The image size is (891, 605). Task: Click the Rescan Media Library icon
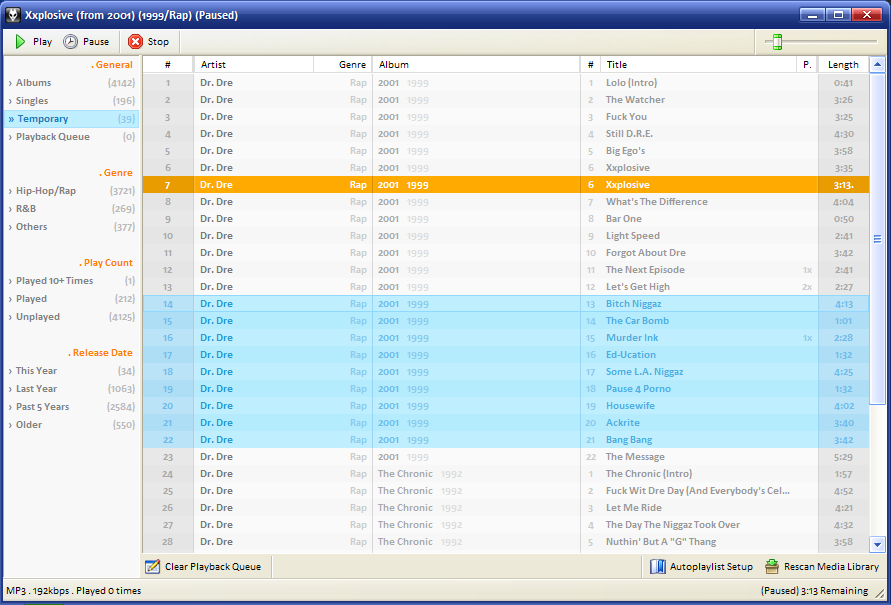coord(772,566)
